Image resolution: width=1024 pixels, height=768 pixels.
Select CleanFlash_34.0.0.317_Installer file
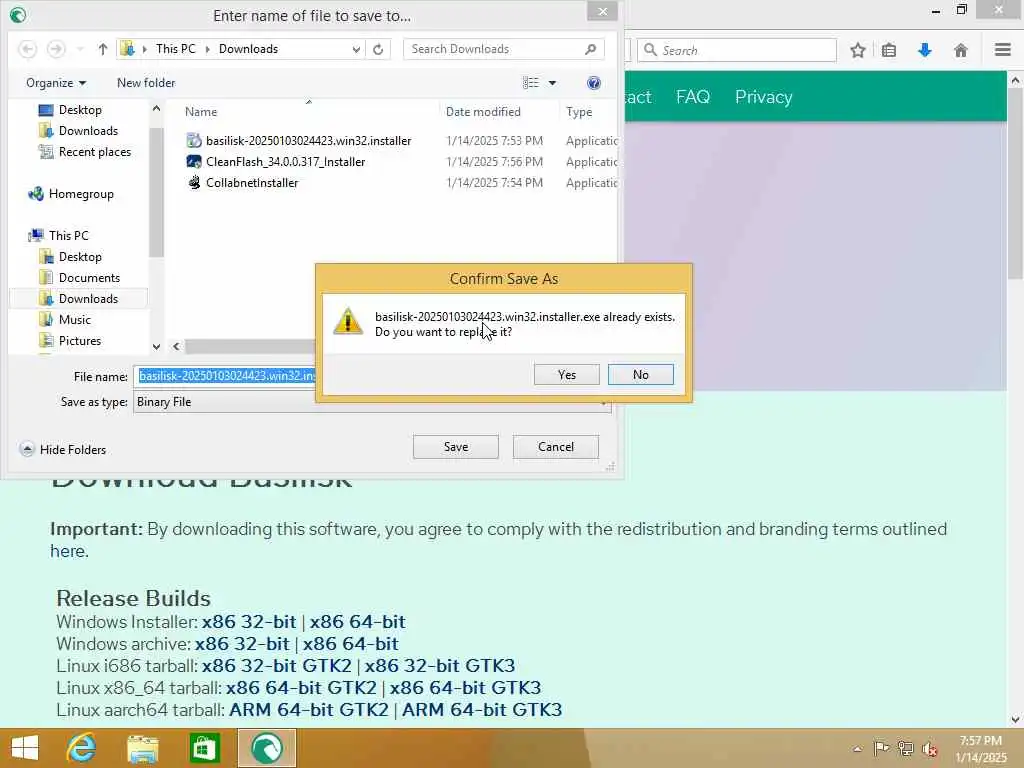pos(285,161)
